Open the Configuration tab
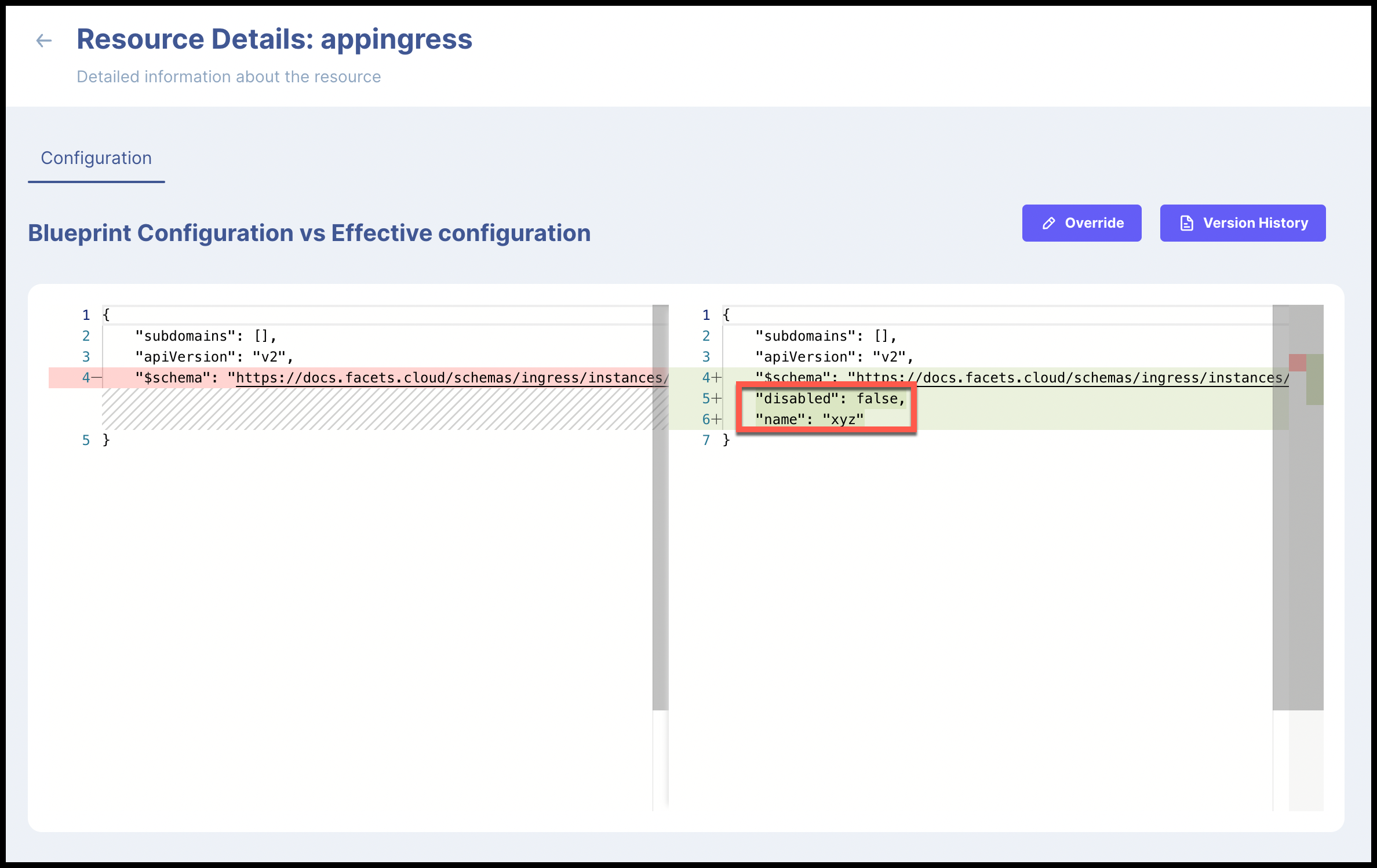Viewport: 1377px width, 868px height. tap(96, 158)
